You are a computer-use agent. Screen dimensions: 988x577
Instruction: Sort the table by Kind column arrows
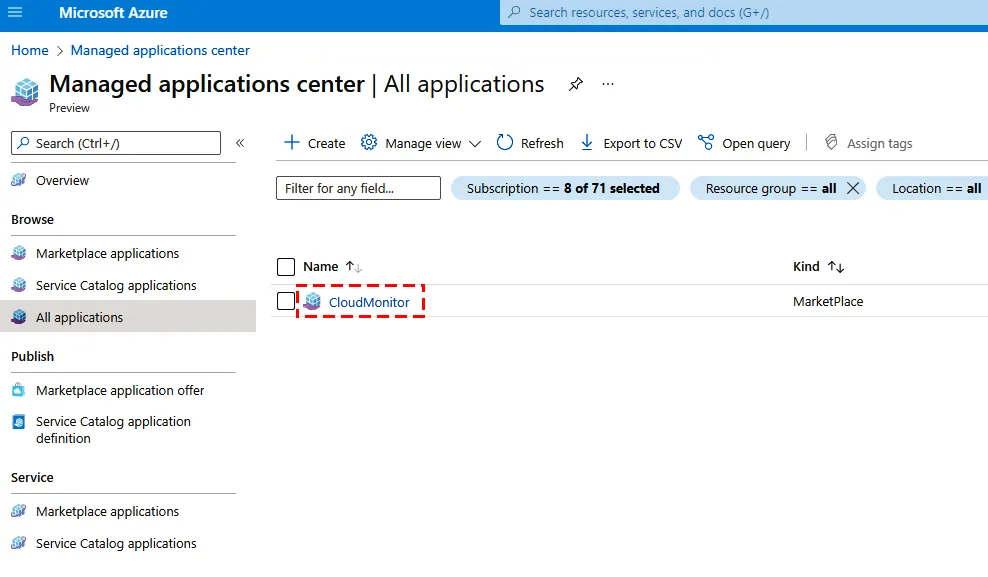836,267
